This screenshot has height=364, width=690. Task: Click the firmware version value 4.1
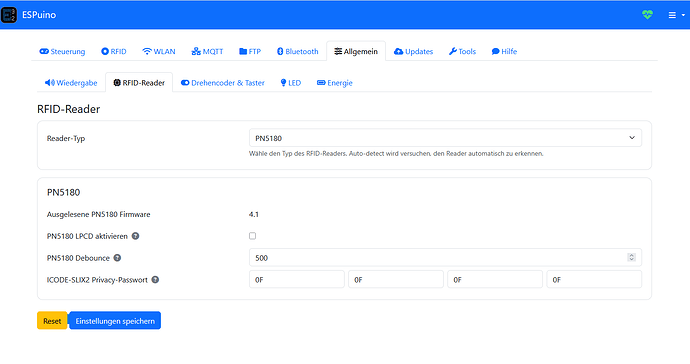pyautogui.click(x=253, y=214)
